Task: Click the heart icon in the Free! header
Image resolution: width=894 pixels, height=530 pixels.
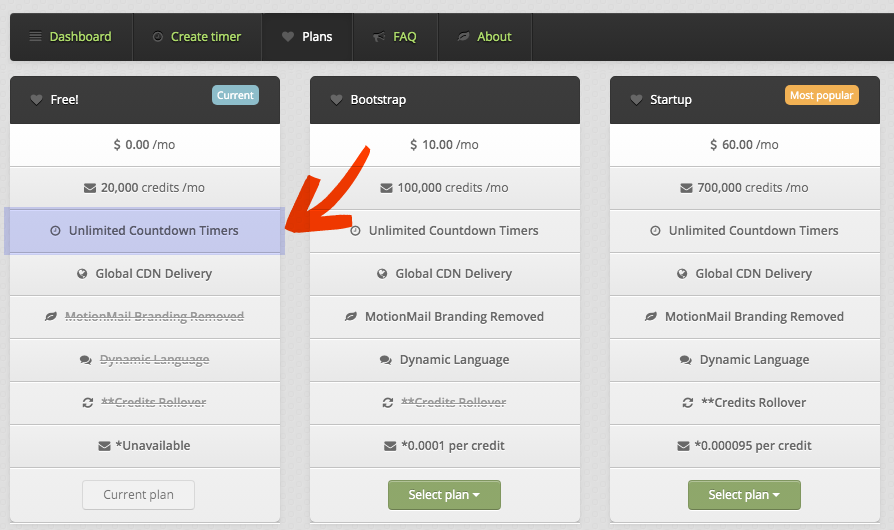Action: pyautogui.click(x=37, y=100)
